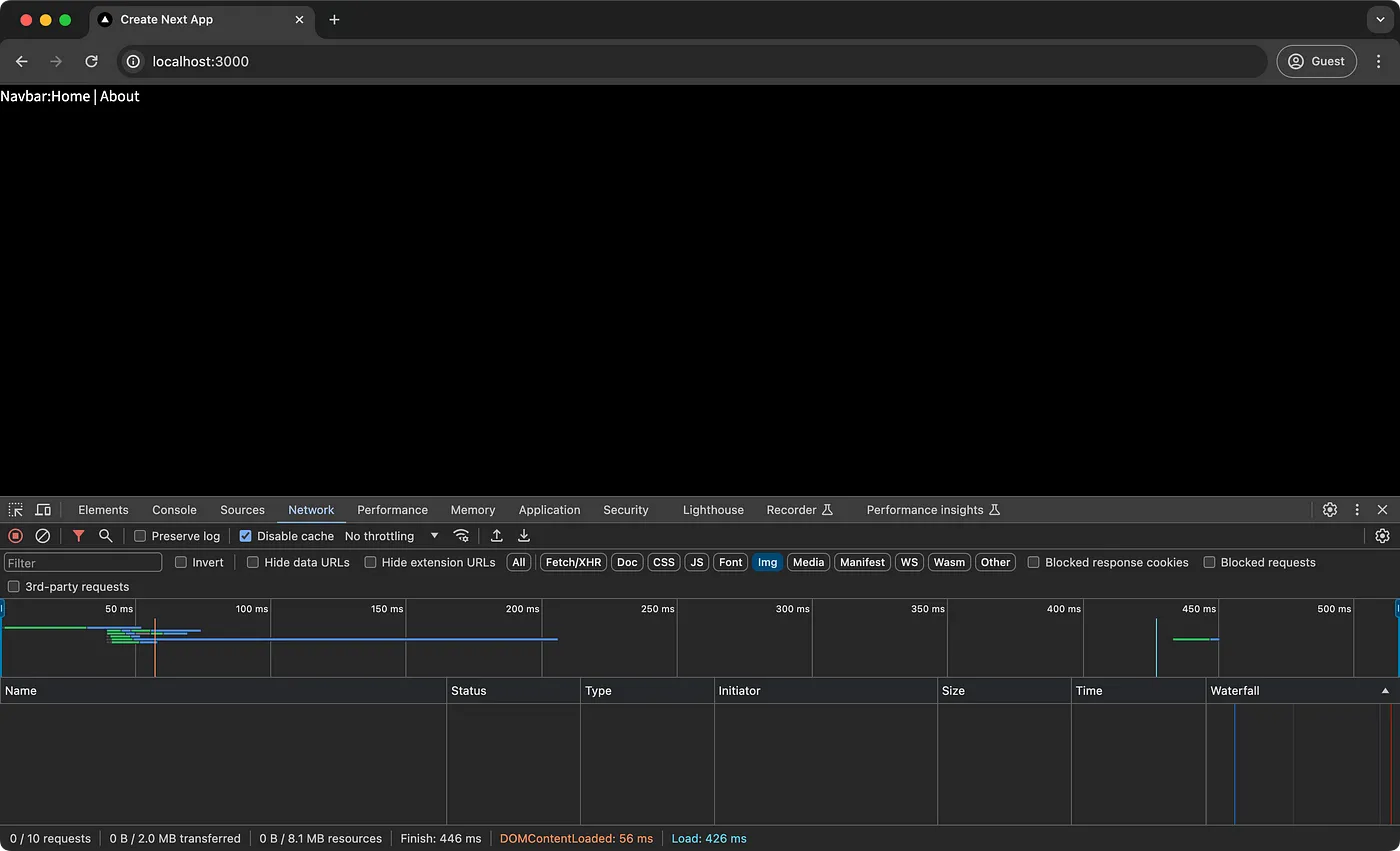Select the Fetch/XHR filter button

[x=573, y=562]
